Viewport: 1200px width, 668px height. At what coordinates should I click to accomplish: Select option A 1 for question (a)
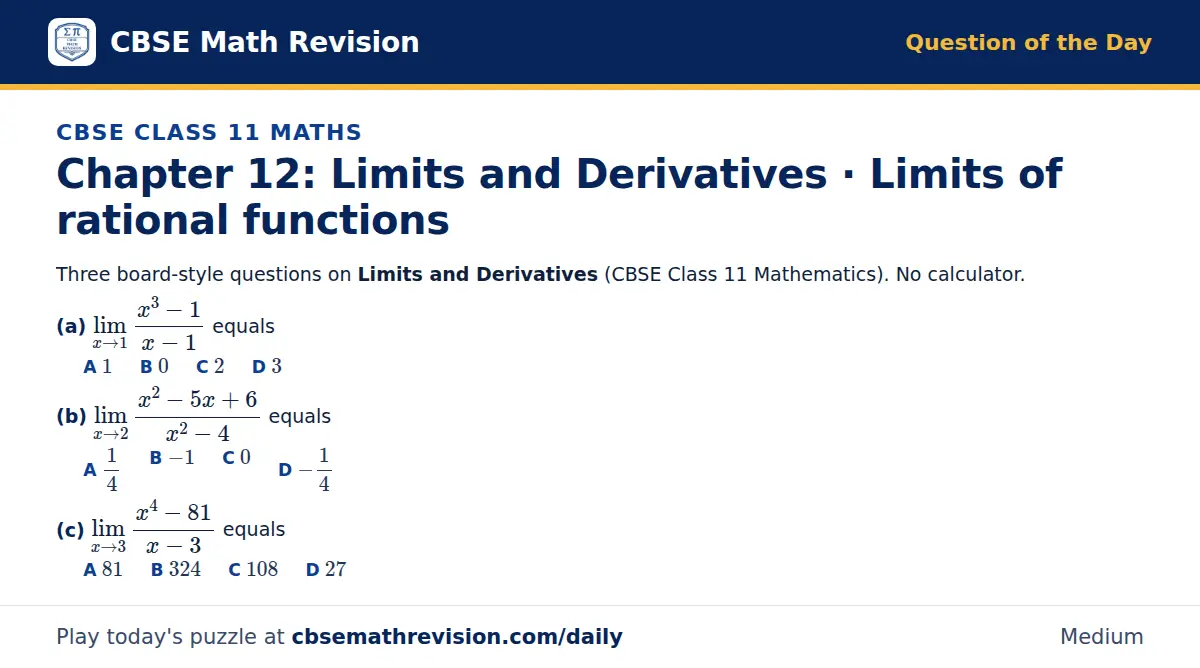pyautogui.click(x=98, y=367)
